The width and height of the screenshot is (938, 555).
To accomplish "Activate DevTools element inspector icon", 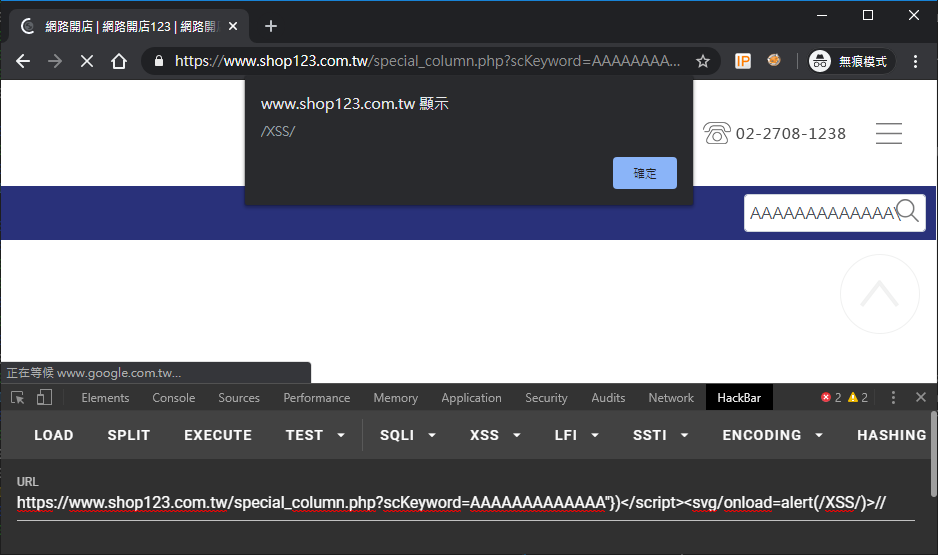I will point(17,398).
